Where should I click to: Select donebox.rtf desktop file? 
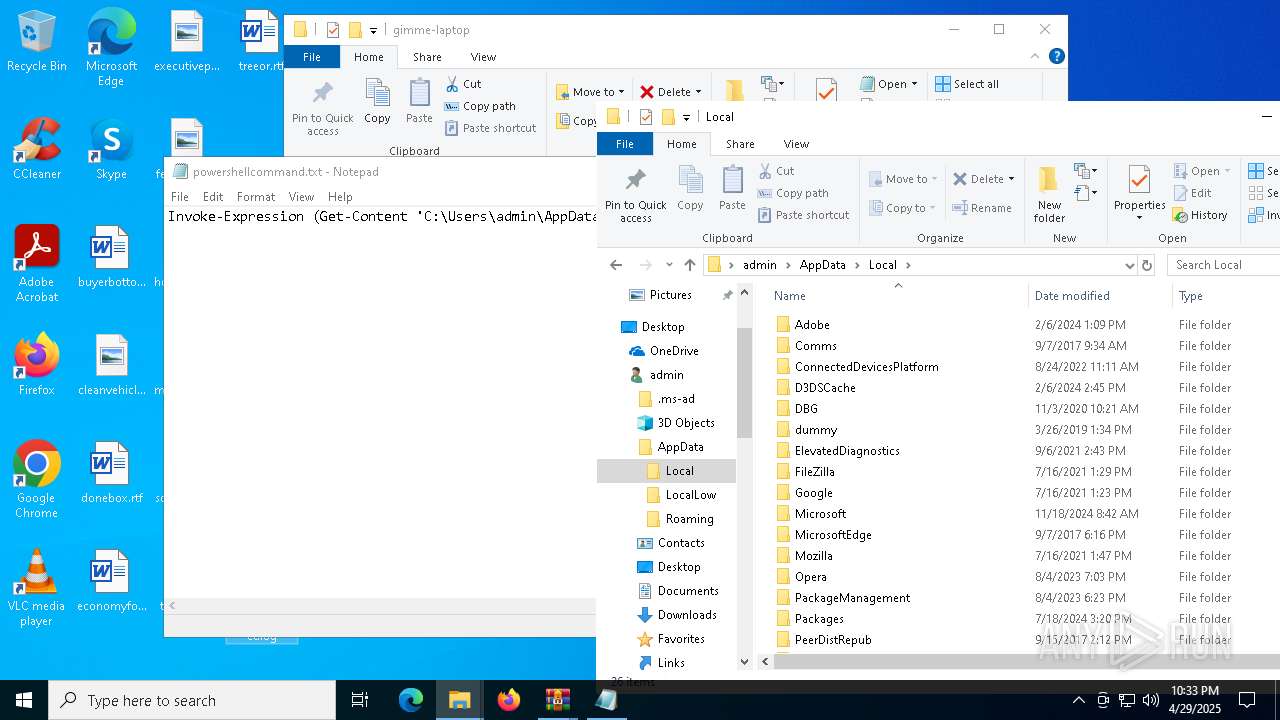tap(111, 473)
